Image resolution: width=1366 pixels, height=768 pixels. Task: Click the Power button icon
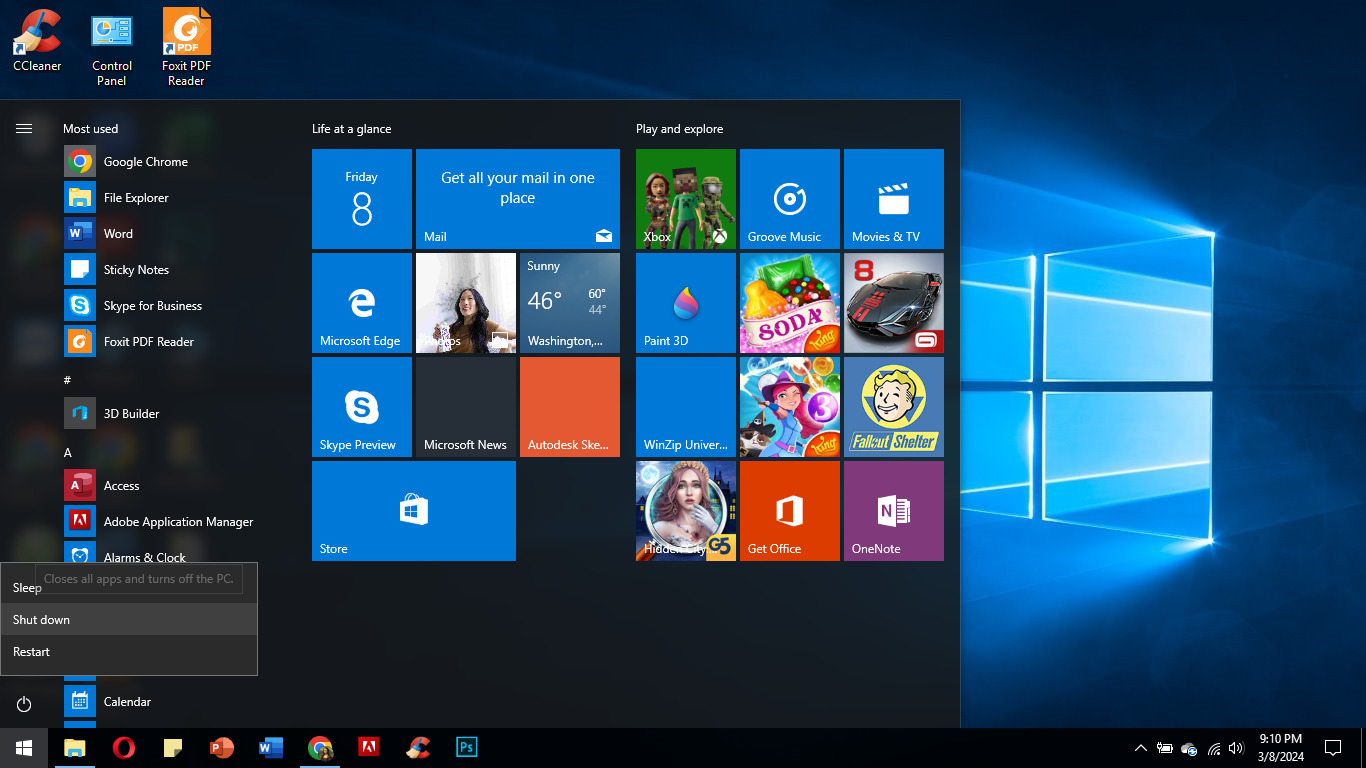(24, 704)
